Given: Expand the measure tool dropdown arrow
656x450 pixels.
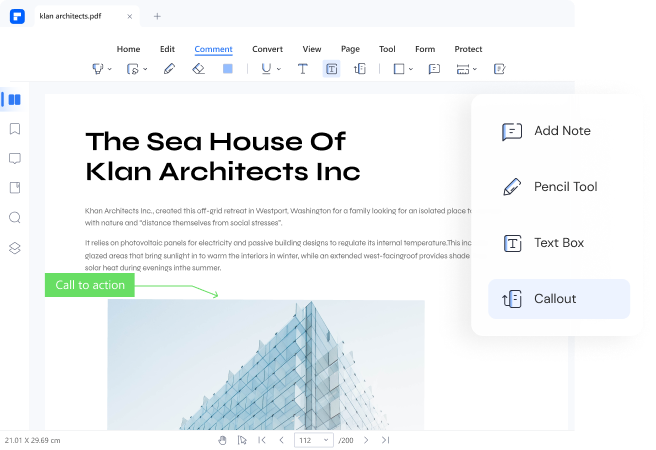Looking at the screenshot, I should pos(475,69).
